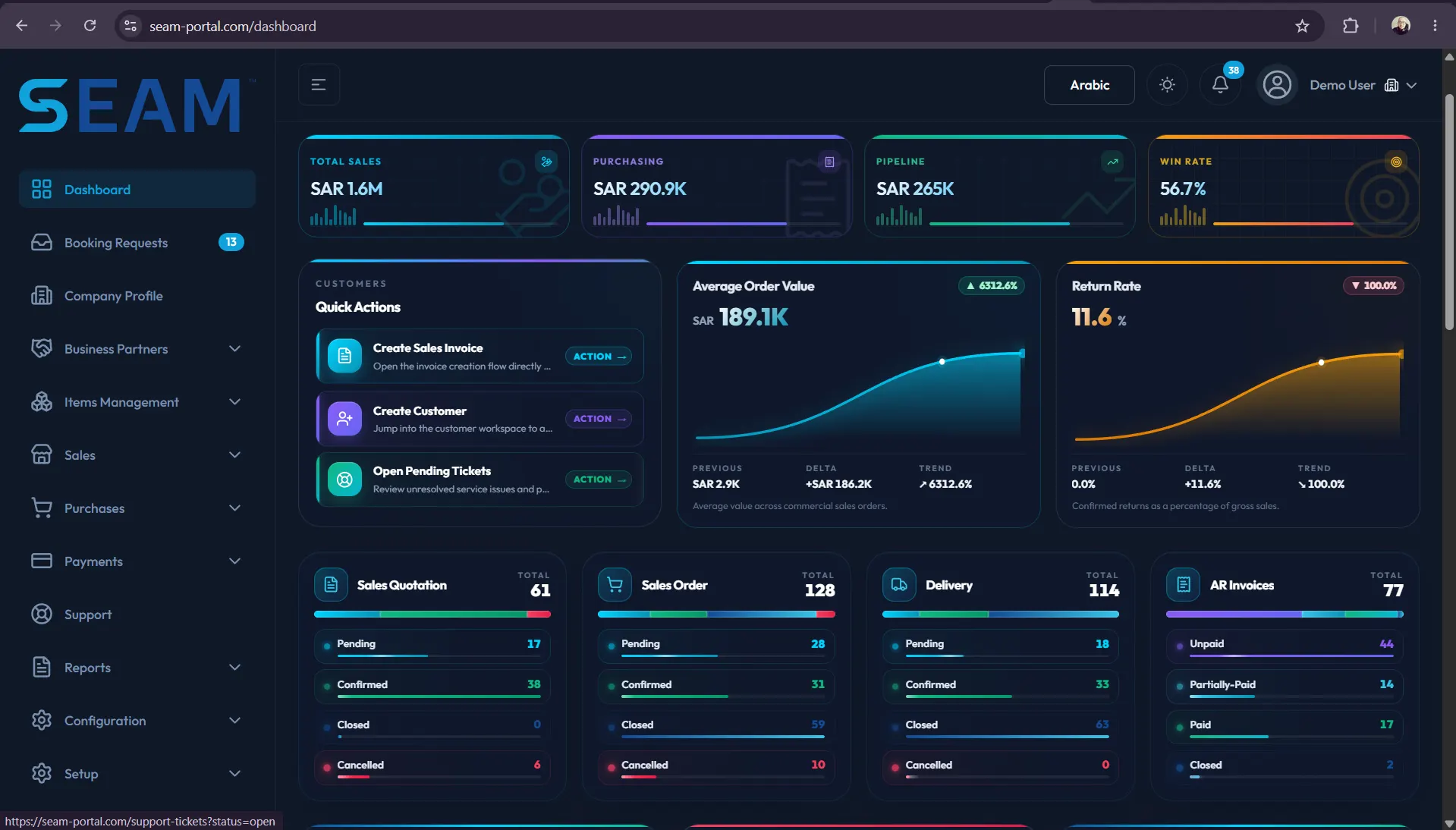Click ACTION button for Open Pending Tickets
The height and width of the screenshot is (830, 1456).
(x=599, y=479)
